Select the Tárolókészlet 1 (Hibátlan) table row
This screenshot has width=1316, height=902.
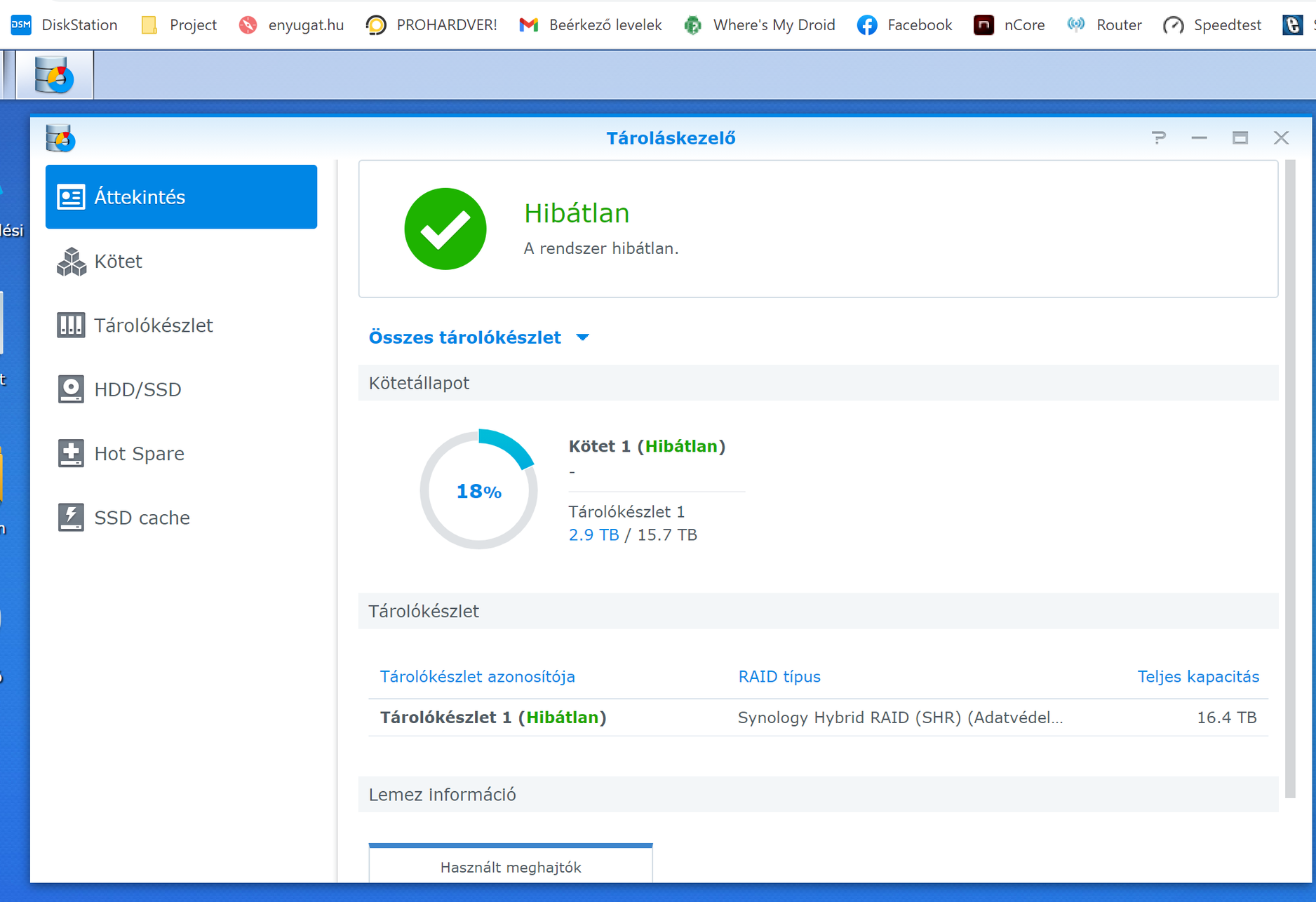818,718
